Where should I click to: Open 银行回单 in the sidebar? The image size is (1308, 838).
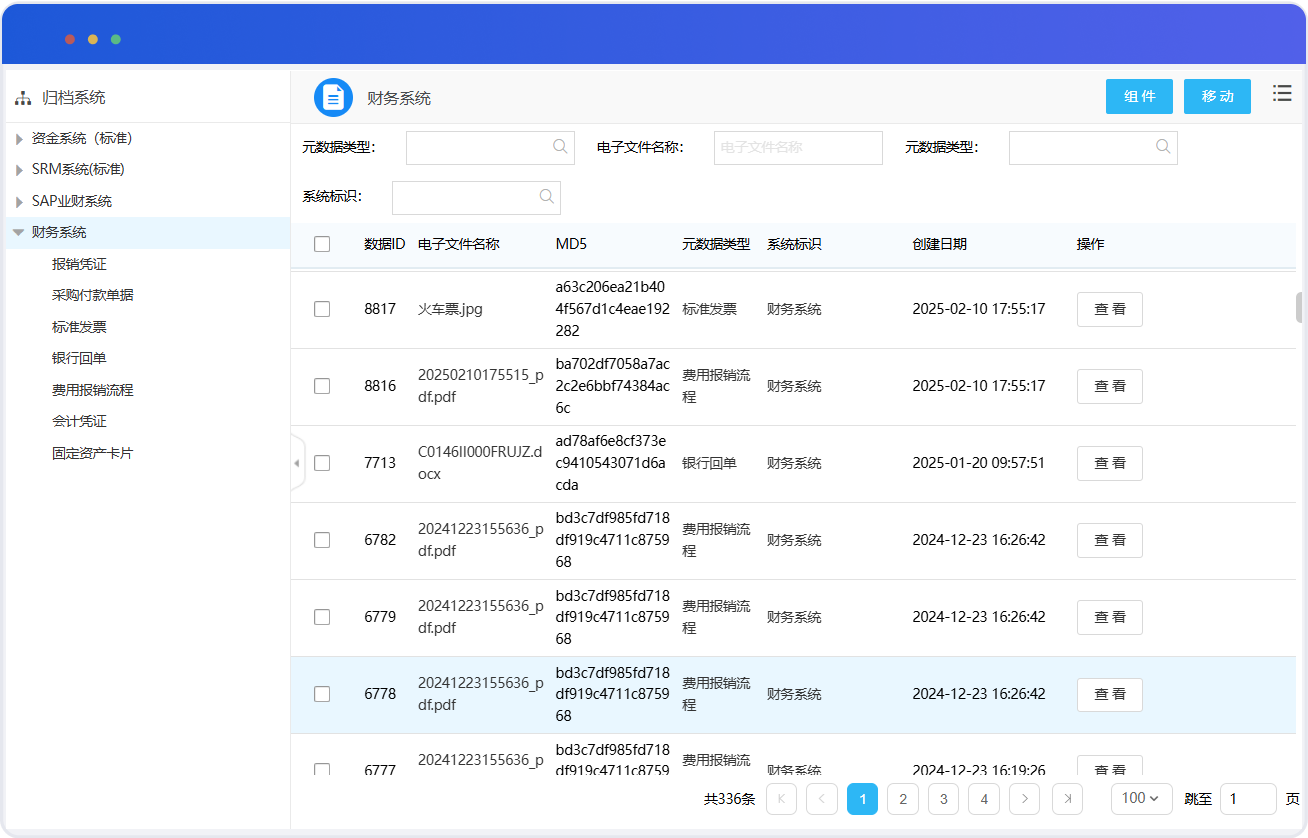click(79, 359)
